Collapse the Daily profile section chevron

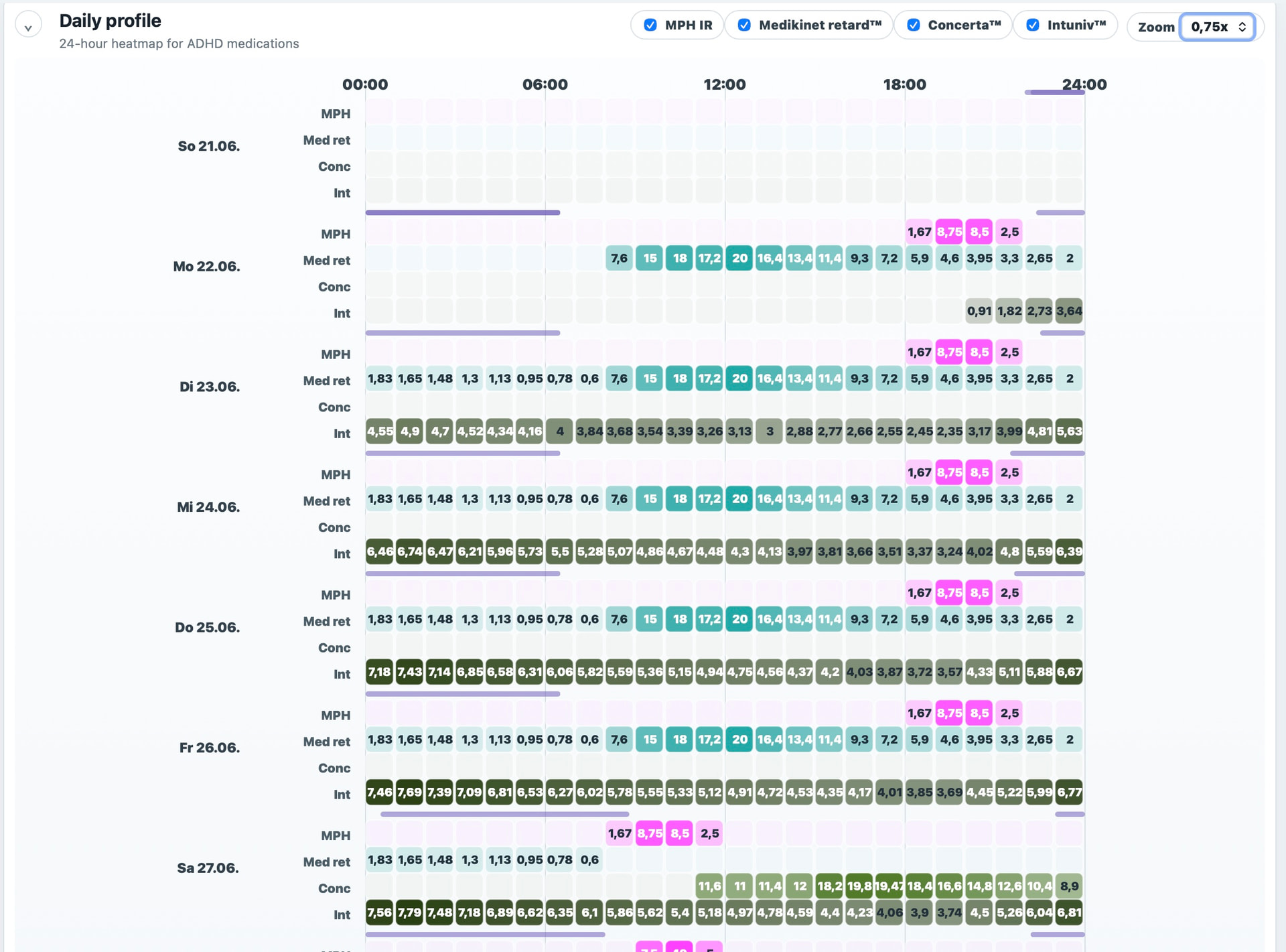[28, 25]
